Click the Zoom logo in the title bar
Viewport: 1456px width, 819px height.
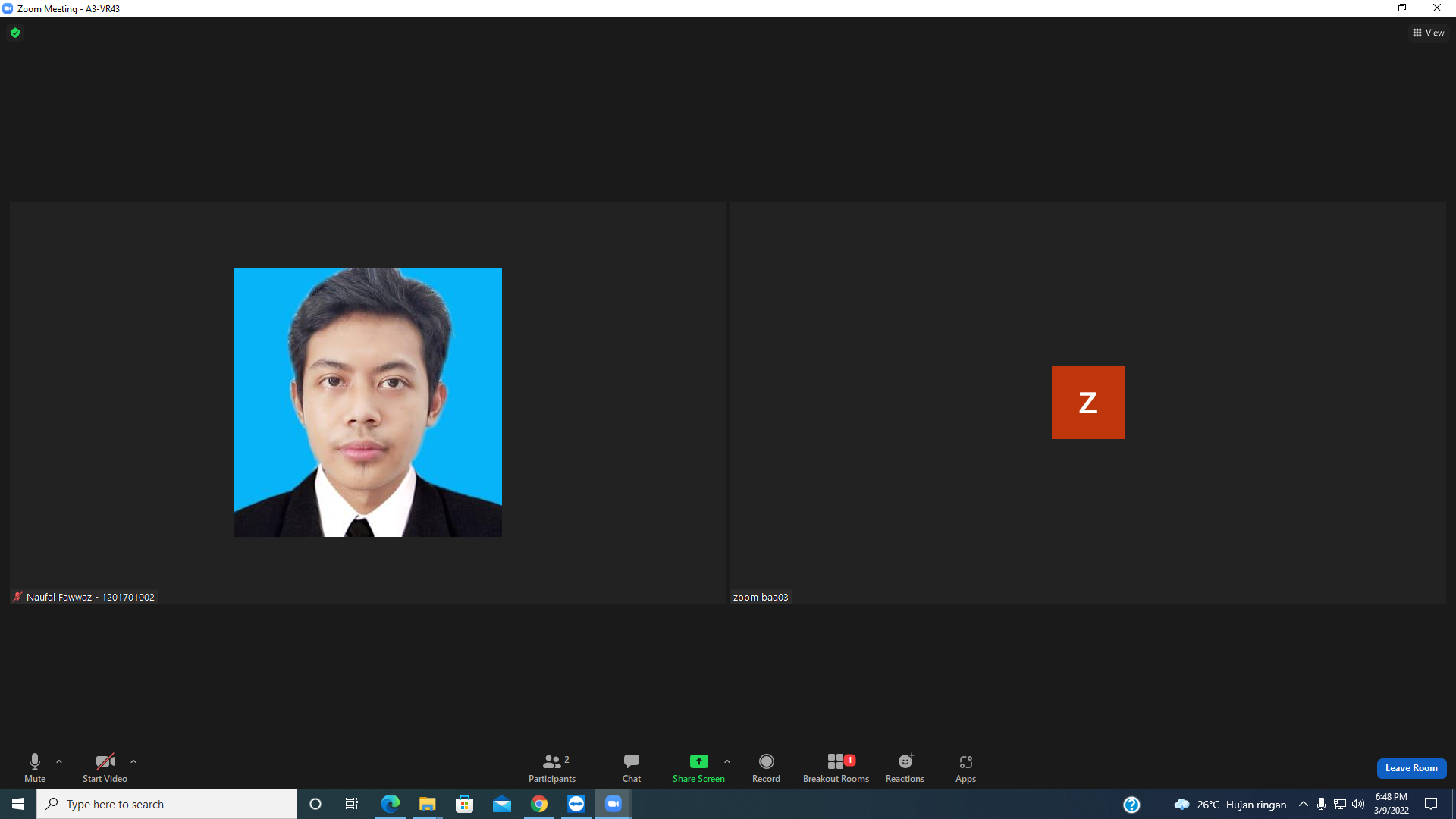point(8,8)
